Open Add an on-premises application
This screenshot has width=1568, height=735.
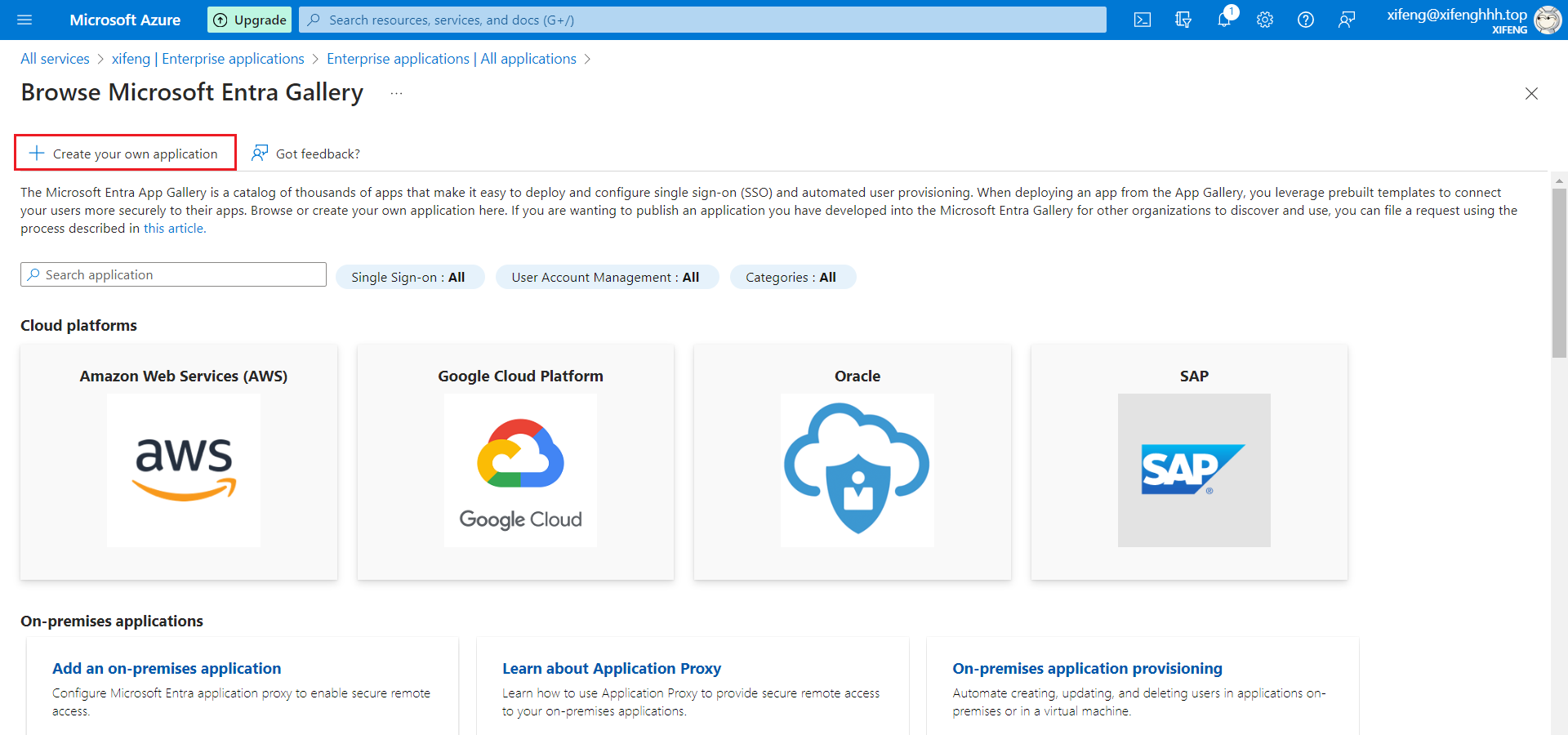(x=167, y=668)
